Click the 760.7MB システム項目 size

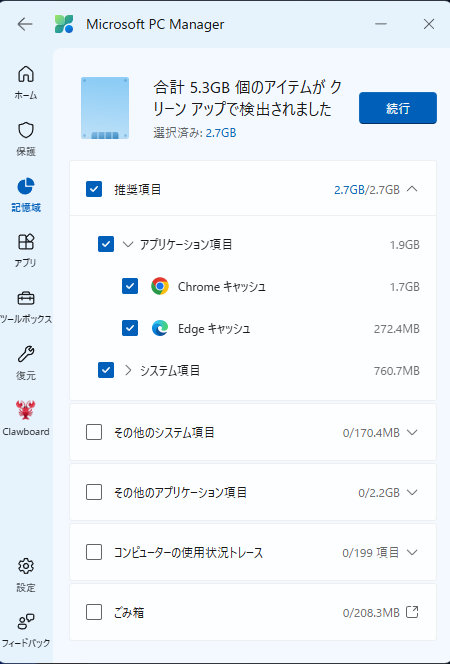tap(397, 371)
